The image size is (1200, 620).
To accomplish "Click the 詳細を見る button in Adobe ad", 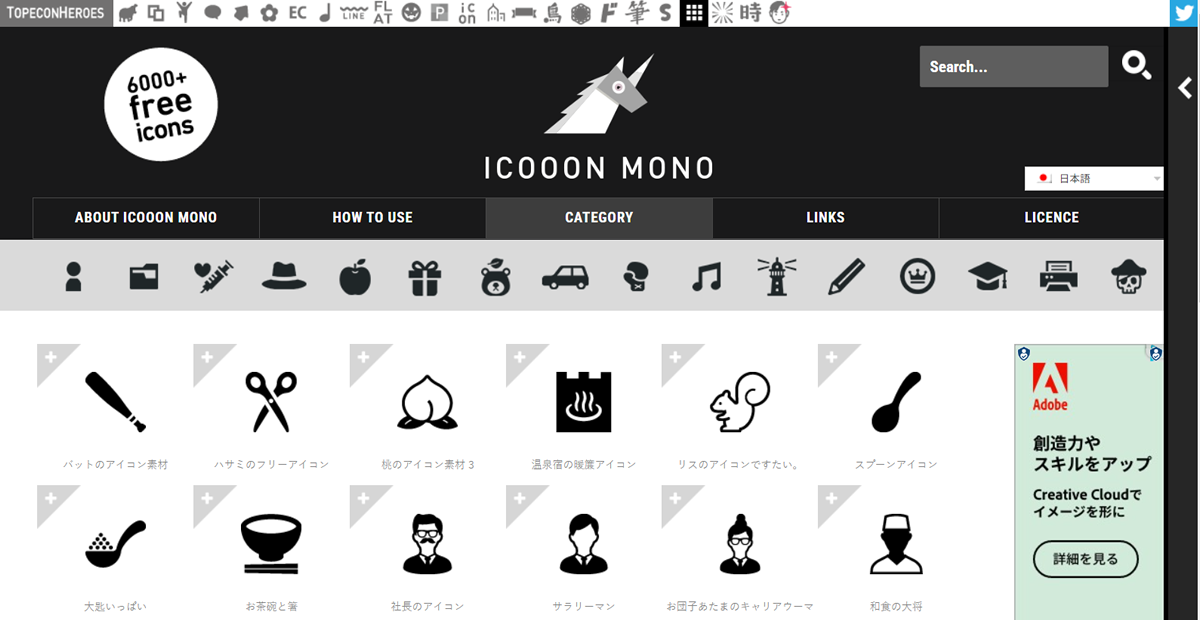I will click(1086, 559).
